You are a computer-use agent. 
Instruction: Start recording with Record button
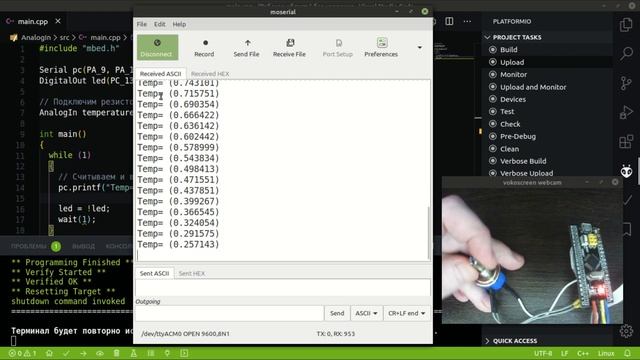tap(204, 47)
